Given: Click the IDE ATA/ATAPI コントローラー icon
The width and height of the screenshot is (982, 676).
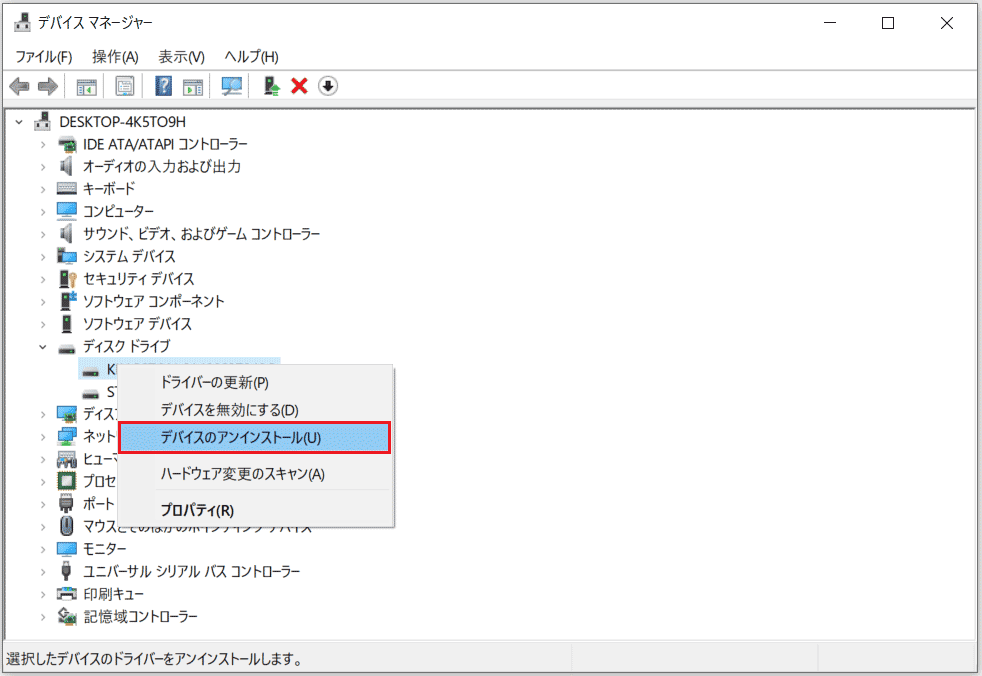Looking at the screenshot, I should 67,144.
